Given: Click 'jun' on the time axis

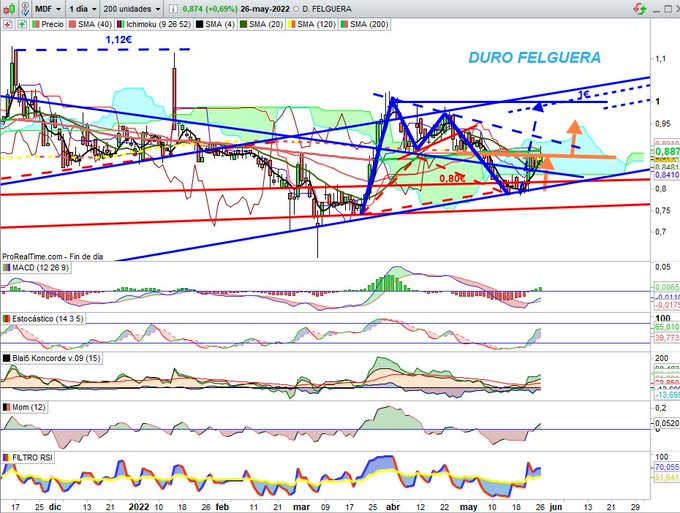Looking at the screenshot, I should 556,506.
